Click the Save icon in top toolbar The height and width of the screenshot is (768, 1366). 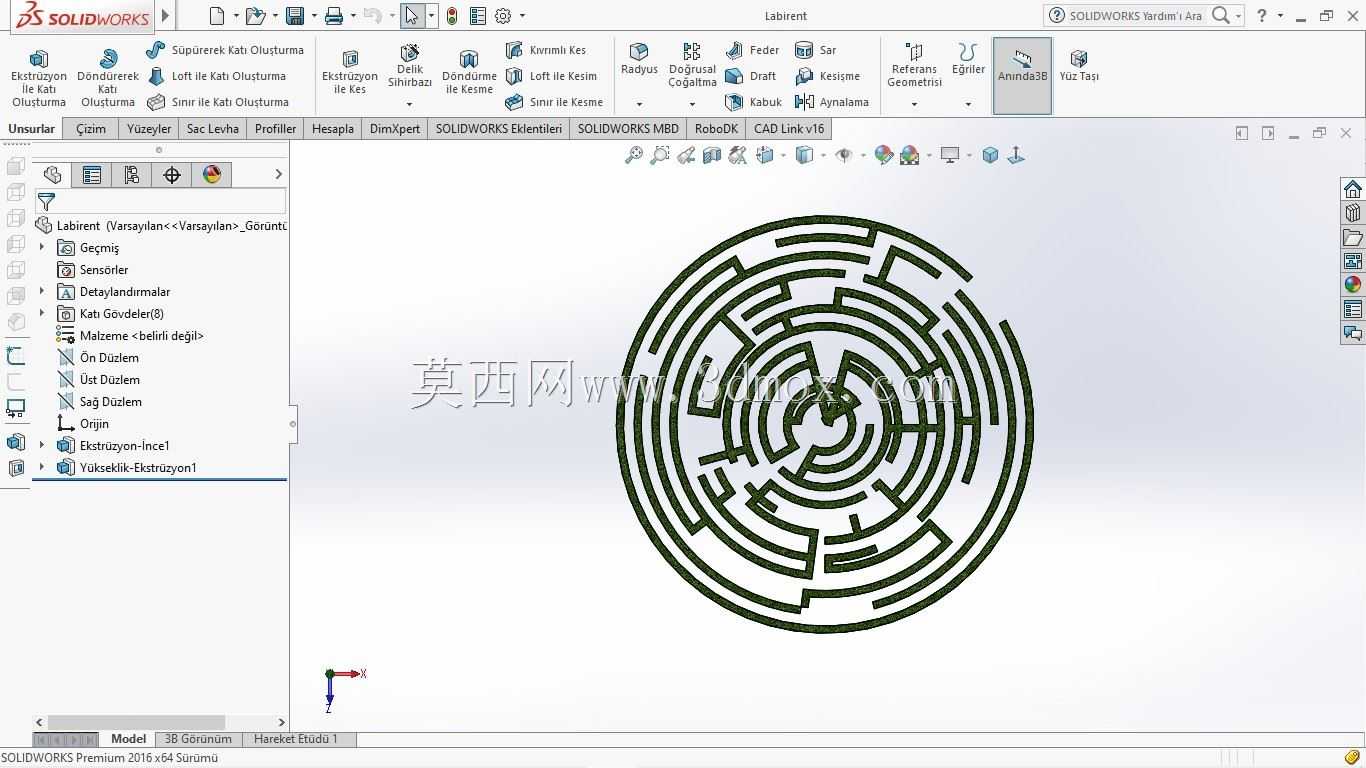click(295, 16)
